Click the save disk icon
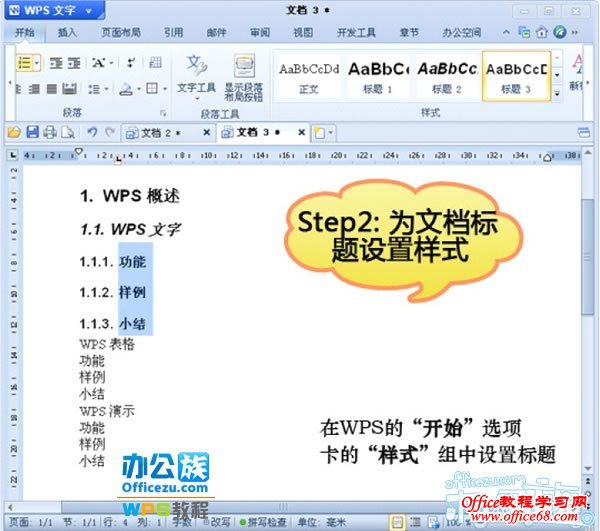The height and width of the screenshot is (531, 600). [33, 132]
